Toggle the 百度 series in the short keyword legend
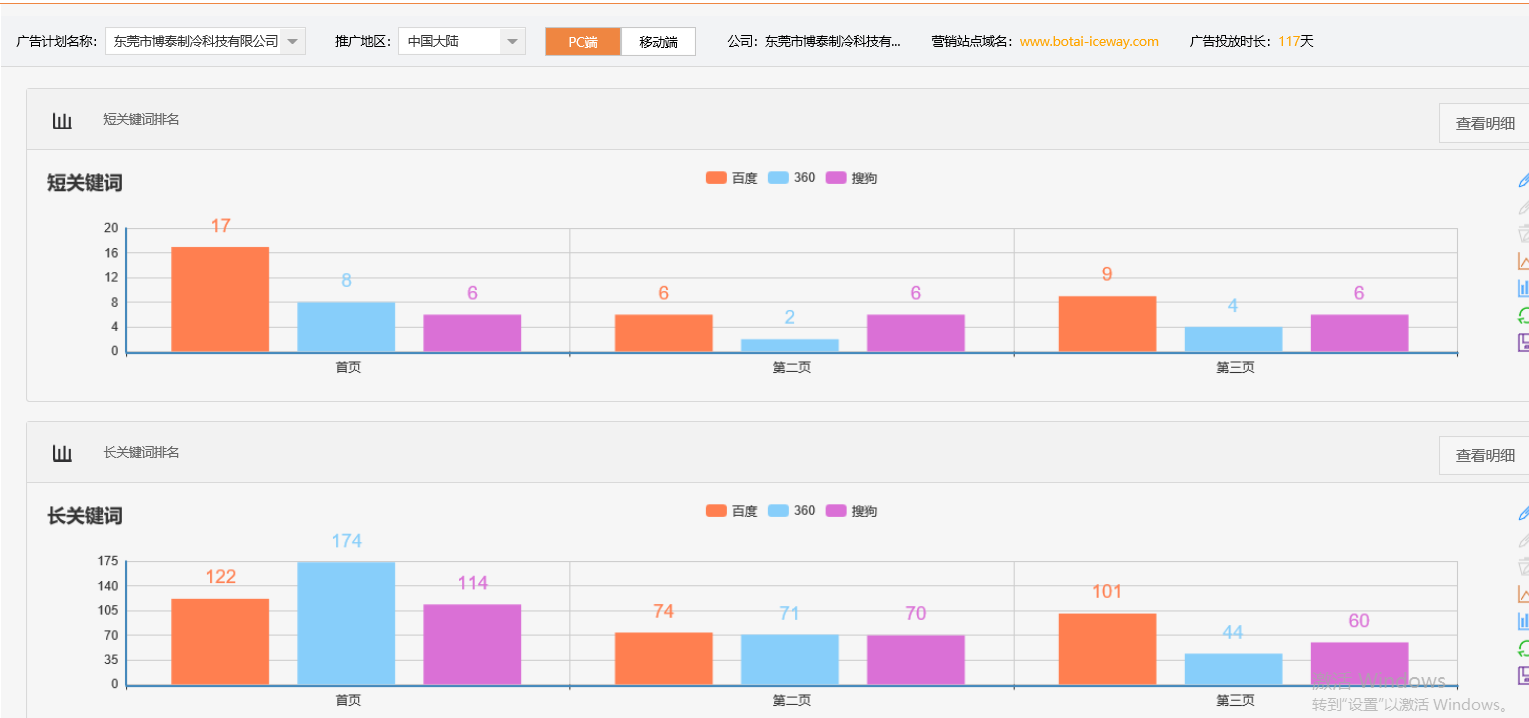This screenshot has height=718, width=1529. (731, 177)
